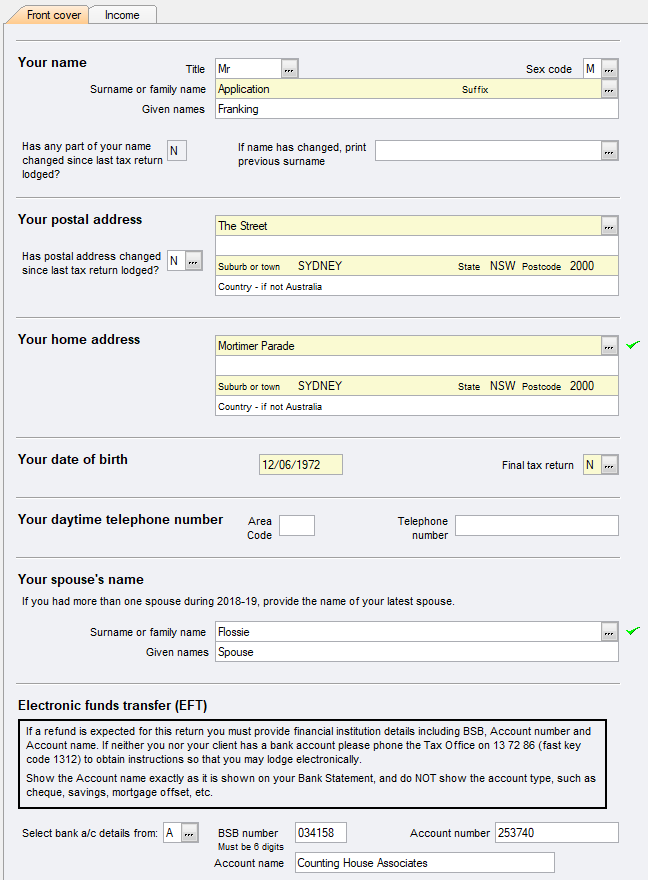648x880 pixels.
Task: Toggle the Final tax return indicator
Action: coord(592,464)
